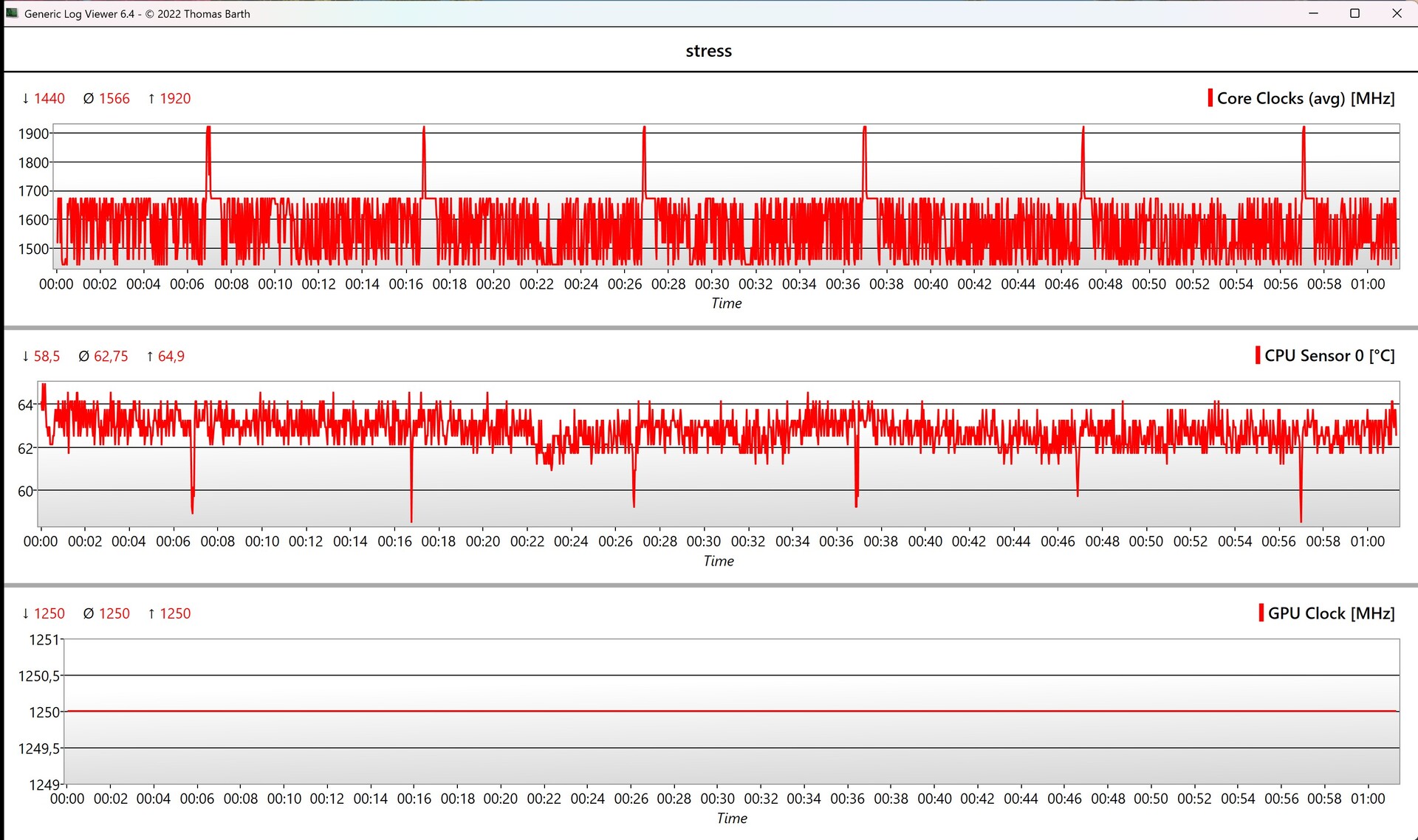
Task: Click the Time axis label under Core Clocks
Action: (726, 303)
